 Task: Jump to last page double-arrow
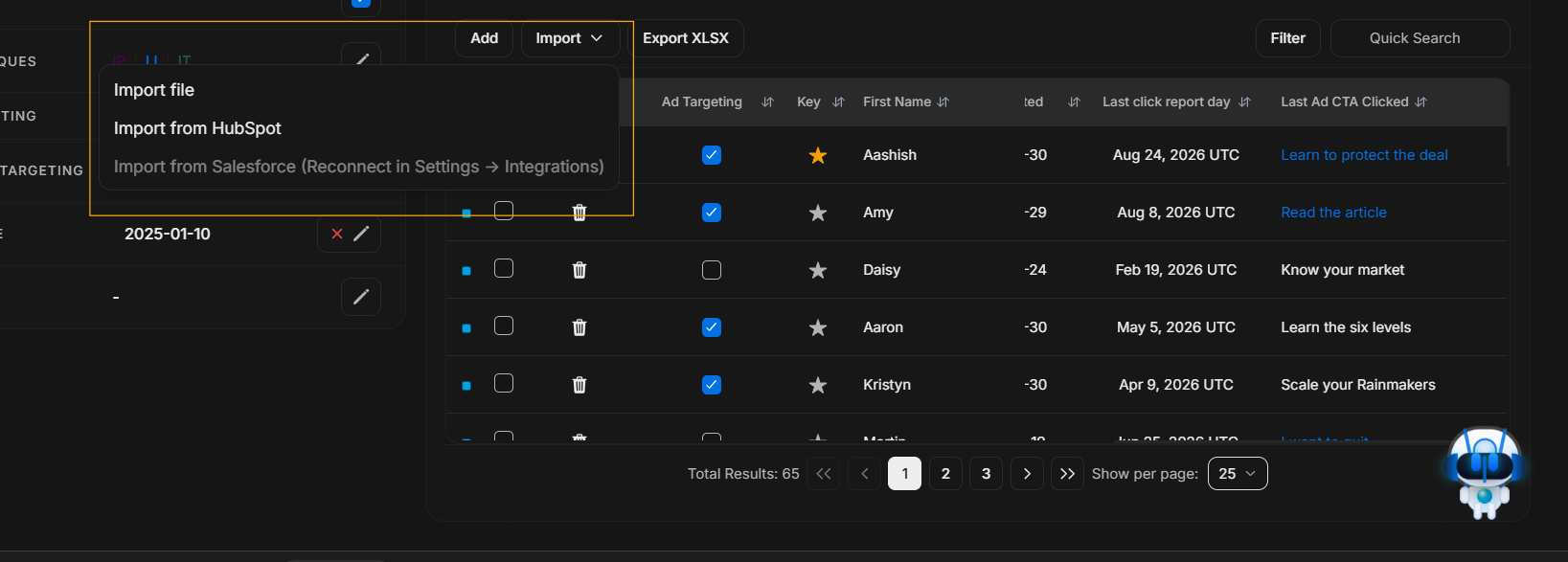click(1068, 474)
